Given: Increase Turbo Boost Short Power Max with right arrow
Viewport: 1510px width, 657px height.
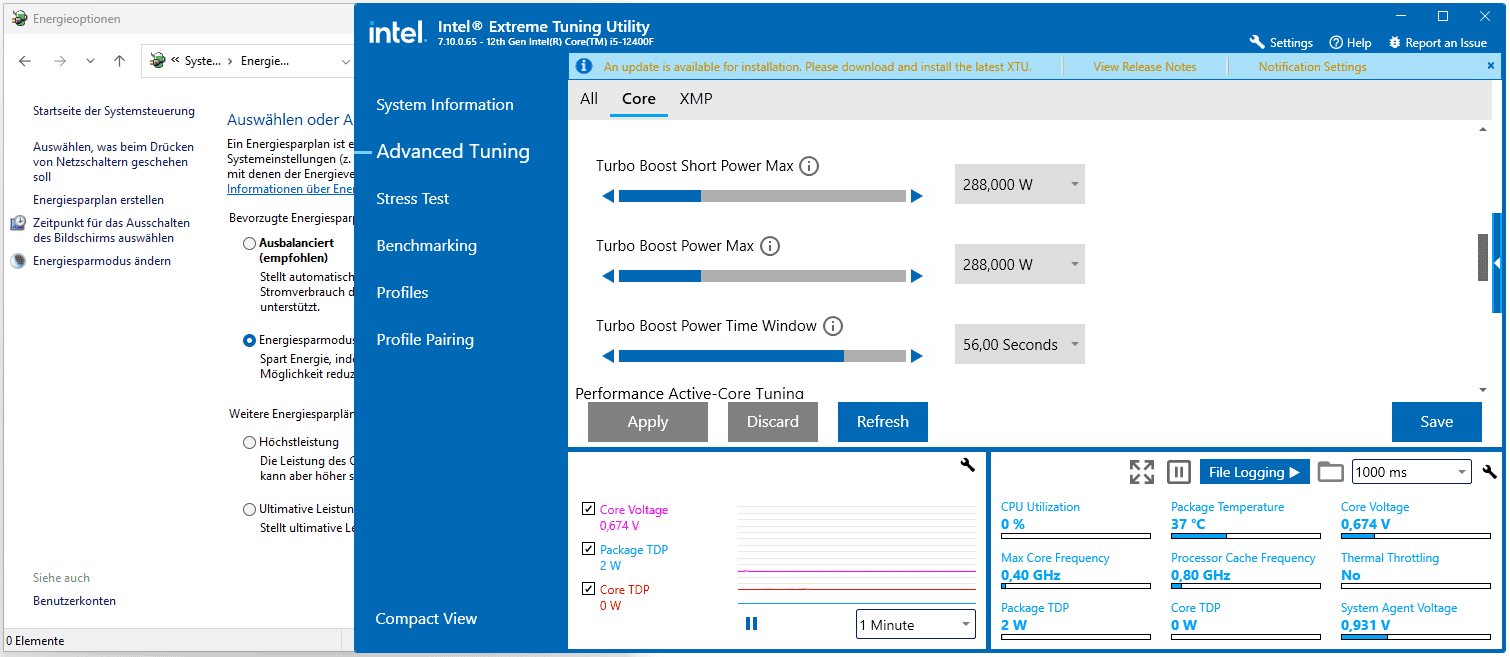Looking at the screenshot, I should click(x=916, y=196).
